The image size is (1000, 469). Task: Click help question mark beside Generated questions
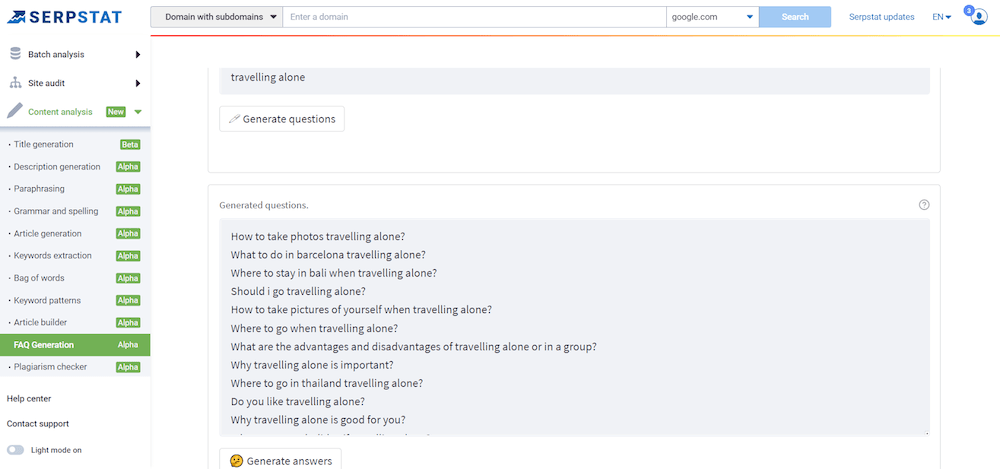924,205
